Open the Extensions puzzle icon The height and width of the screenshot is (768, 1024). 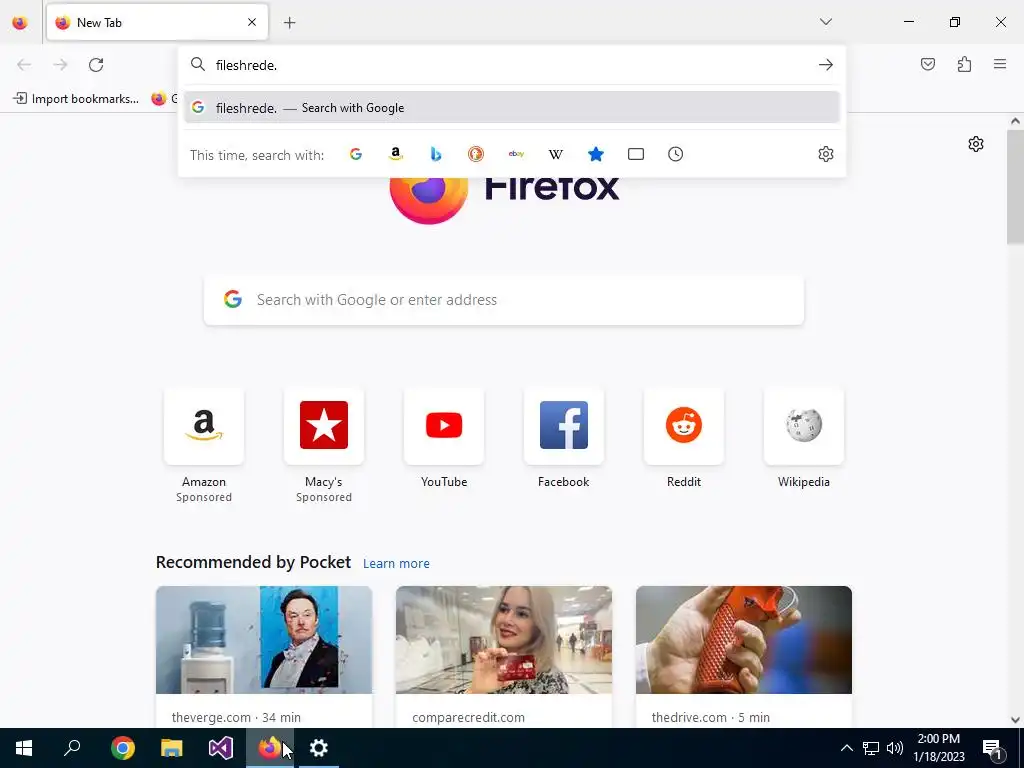pos(964,64)
